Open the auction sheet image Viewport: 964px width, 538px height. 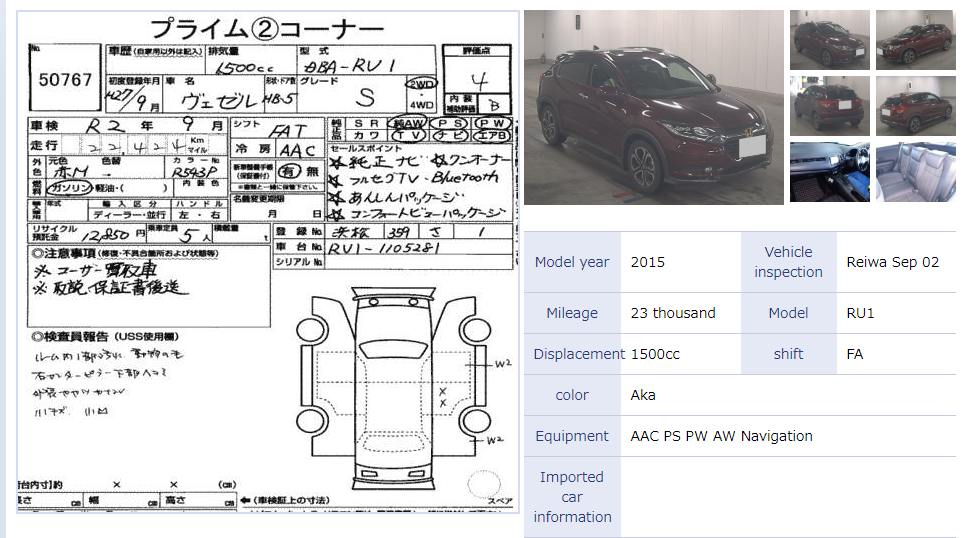tap(267, 261)
